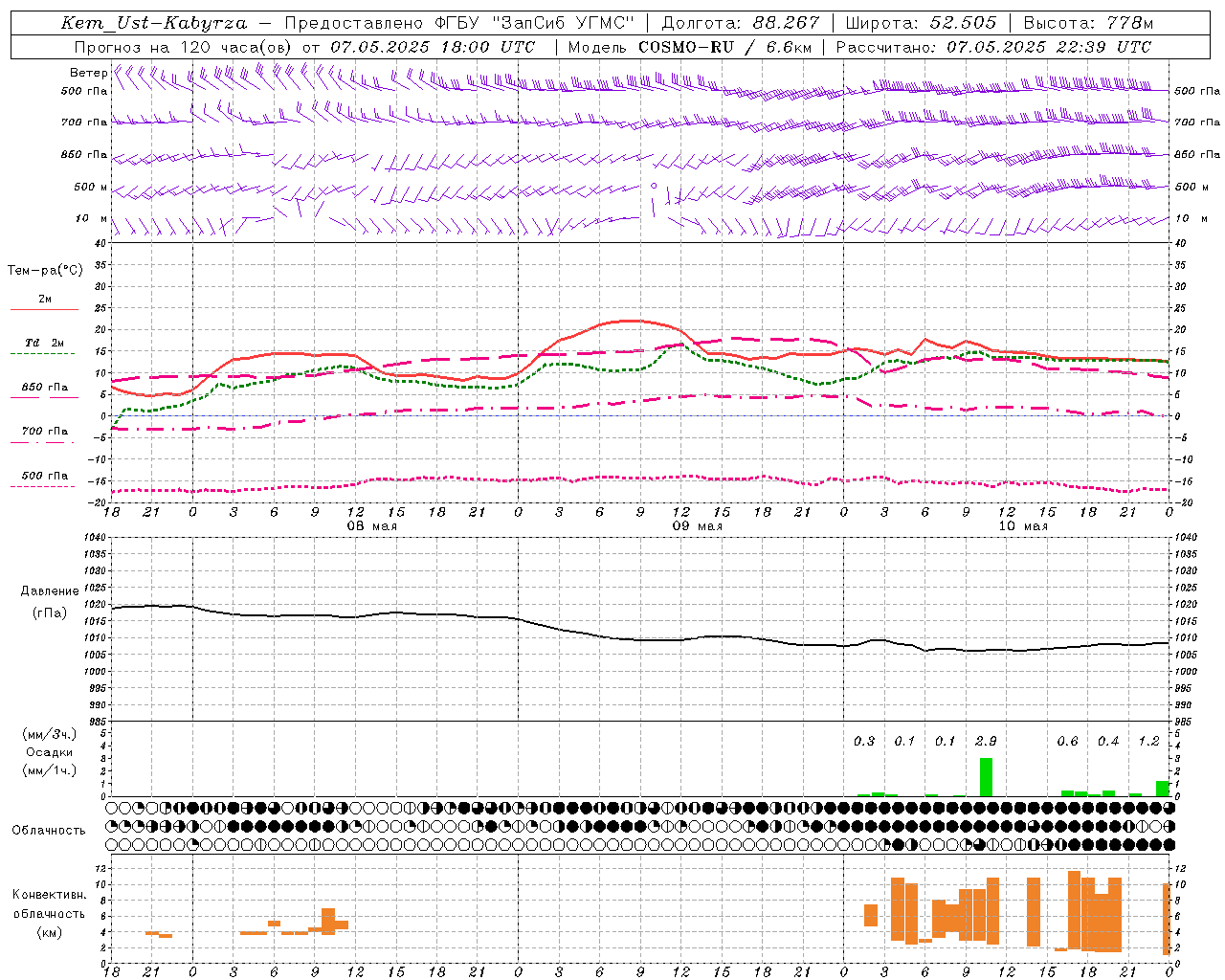The width and height of the screenshot is (1225, 980).
Task: Click the Ветер wind panel label
Action: click(88, 73)
